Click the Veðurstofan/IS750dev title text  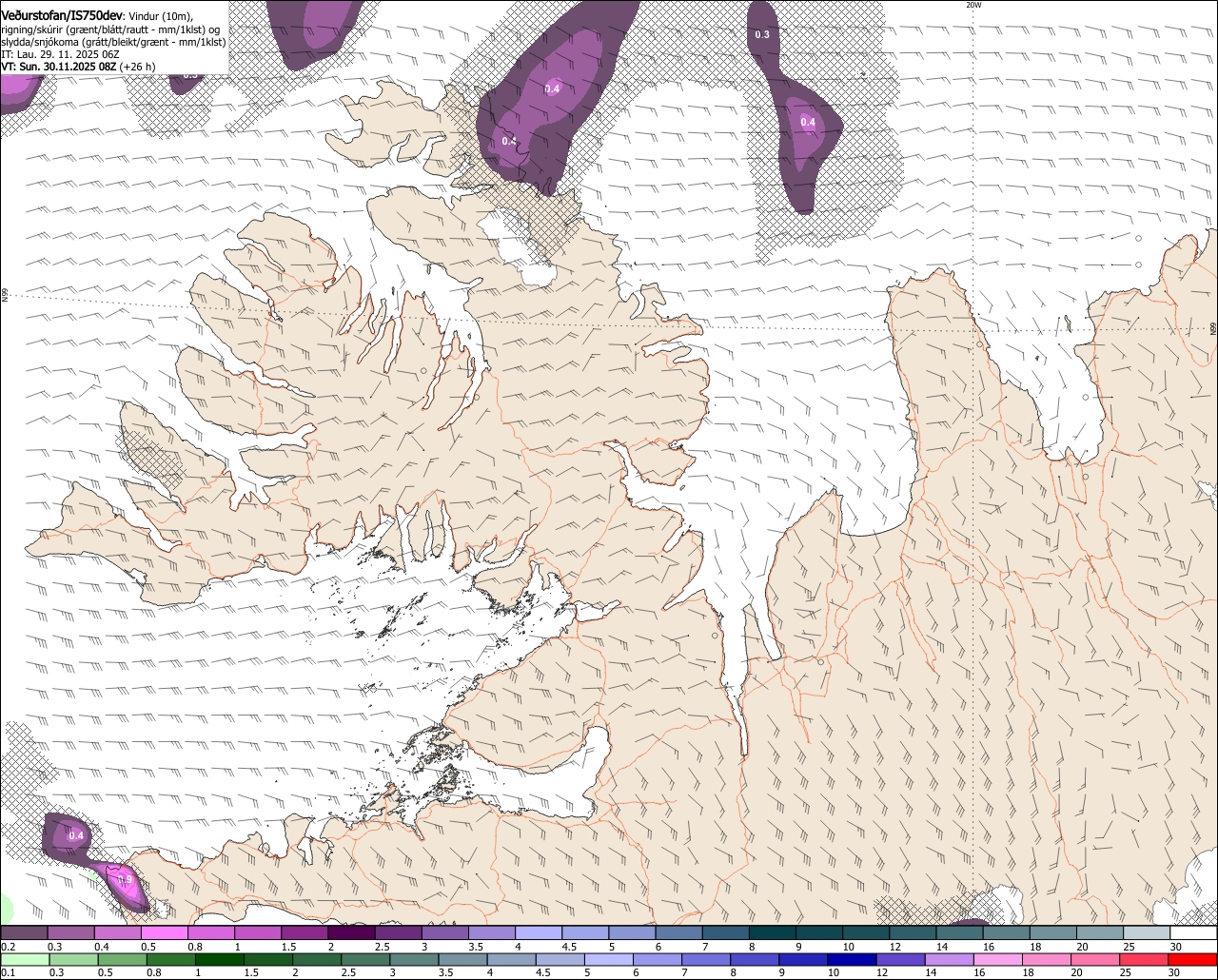[x=62, y=14]
